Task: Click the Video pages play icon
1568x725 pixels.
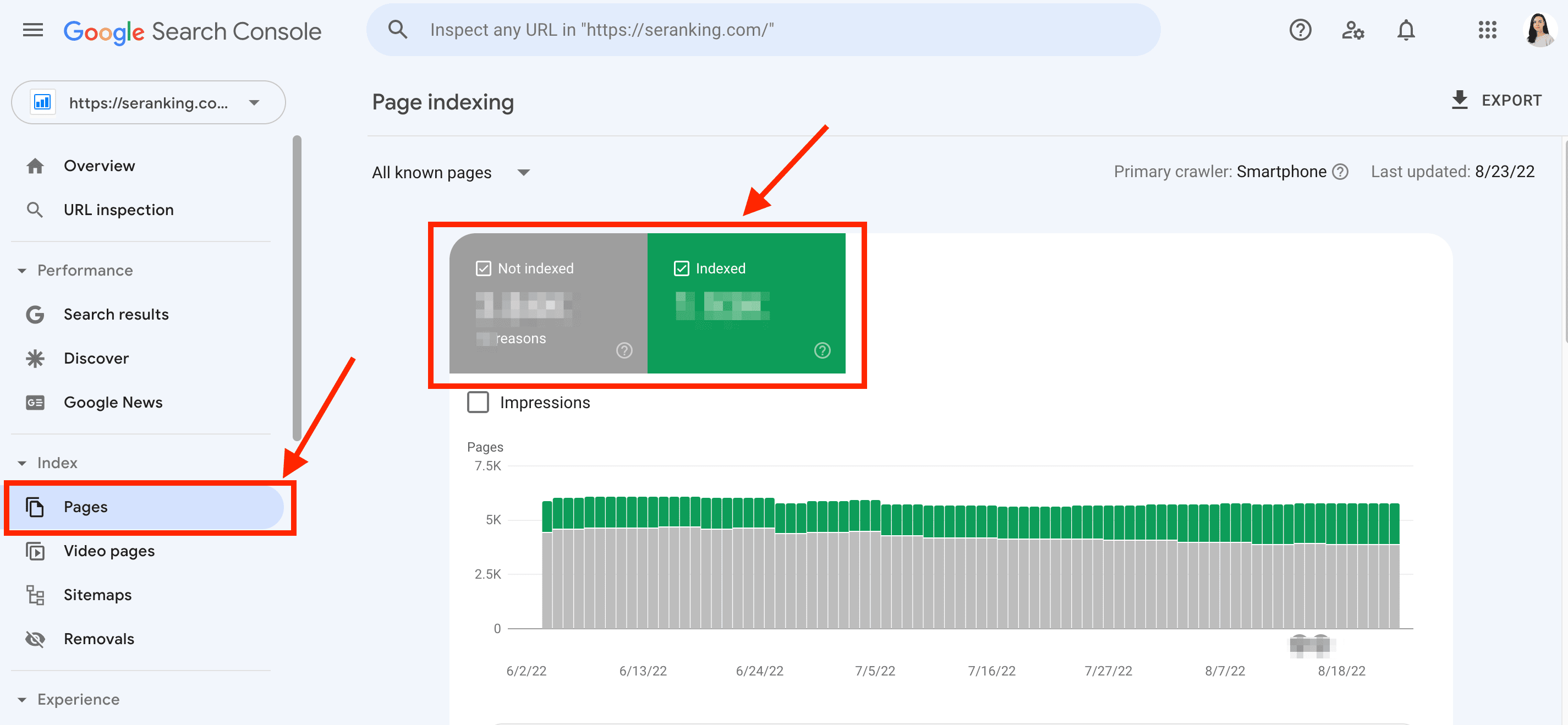Action: (x=35, y=551)
